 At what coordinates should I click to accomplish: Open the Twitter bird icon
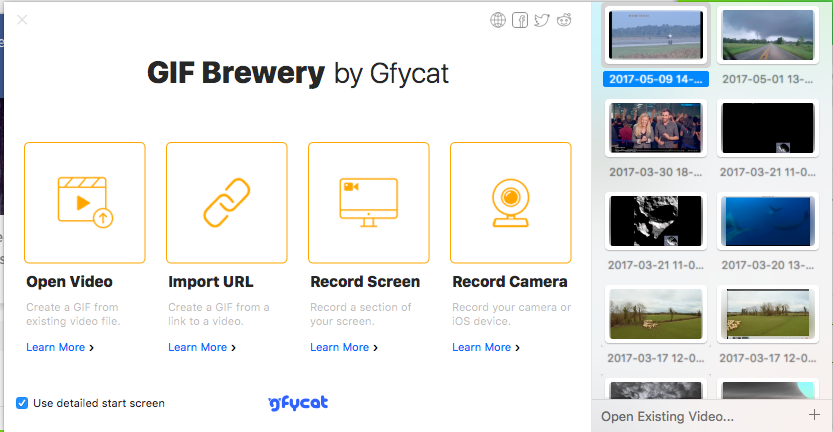tap(542, 20)
